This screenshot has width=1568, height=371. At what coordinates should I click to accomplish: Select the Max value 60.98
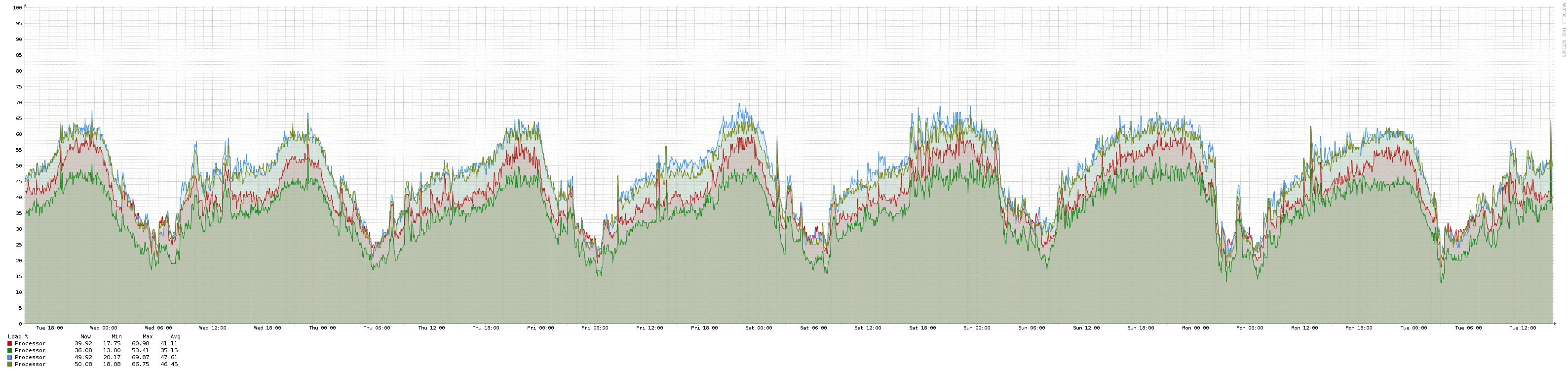[141, 344]
